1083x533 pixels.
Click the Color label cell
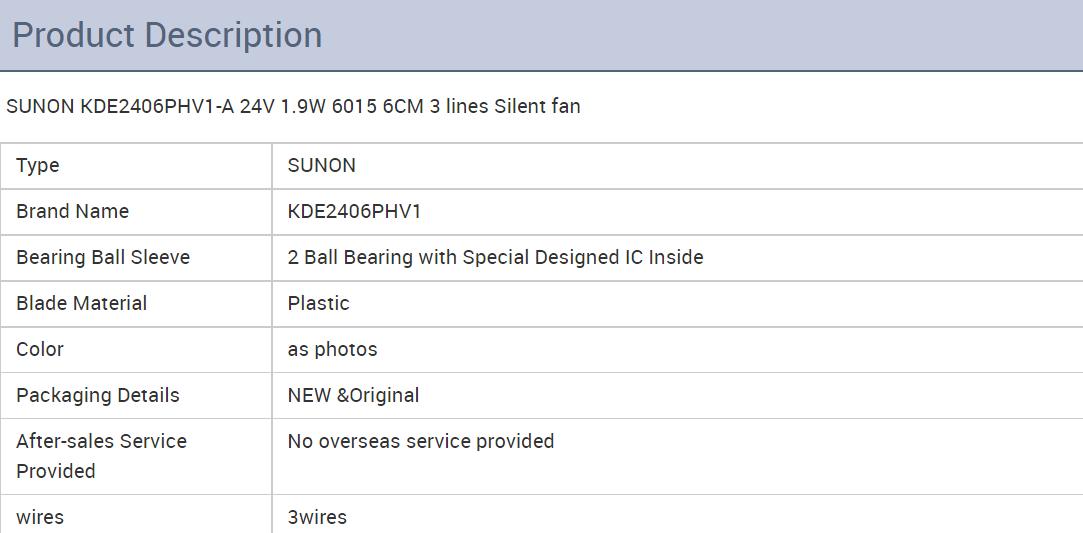coord(136,349)
